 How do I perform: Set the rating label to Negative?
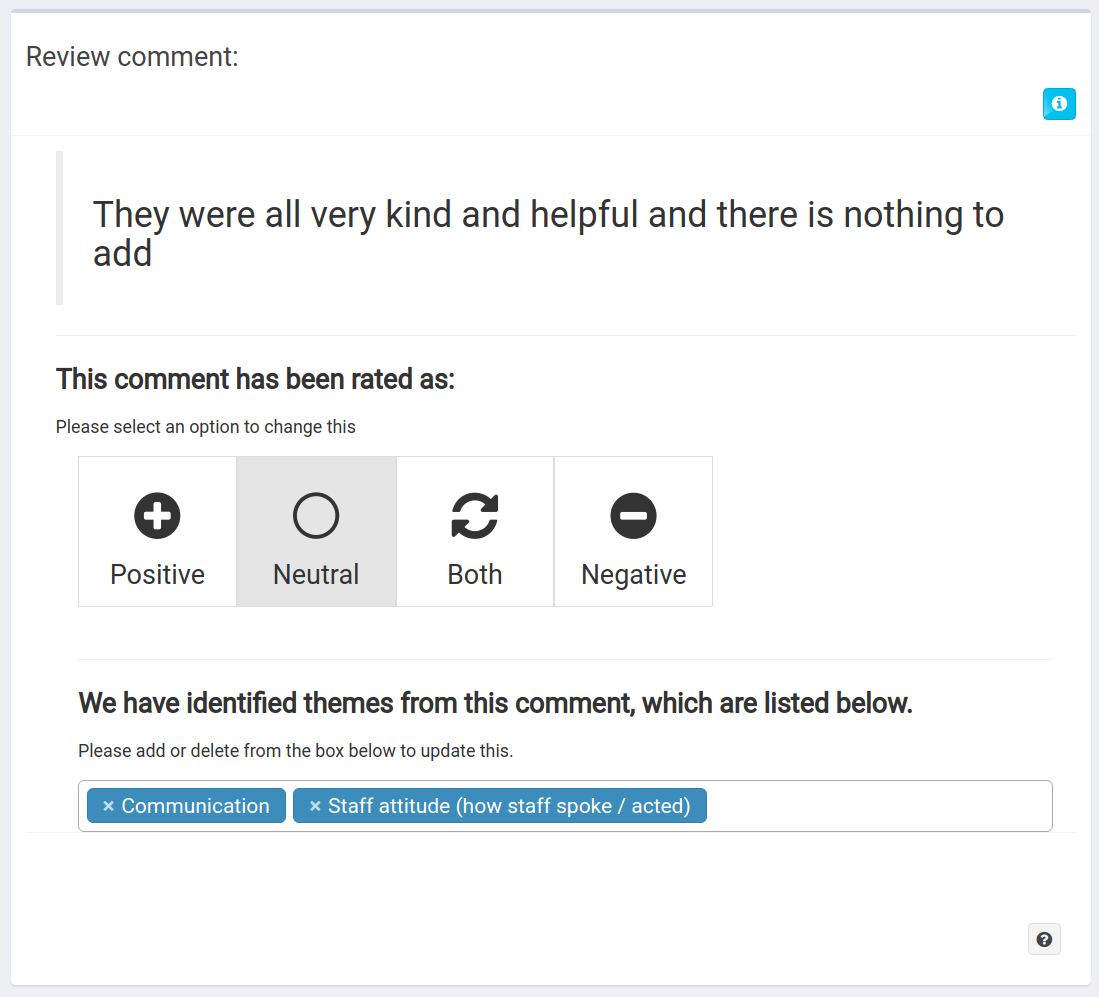pyautogui.click(x=634, y=575)
